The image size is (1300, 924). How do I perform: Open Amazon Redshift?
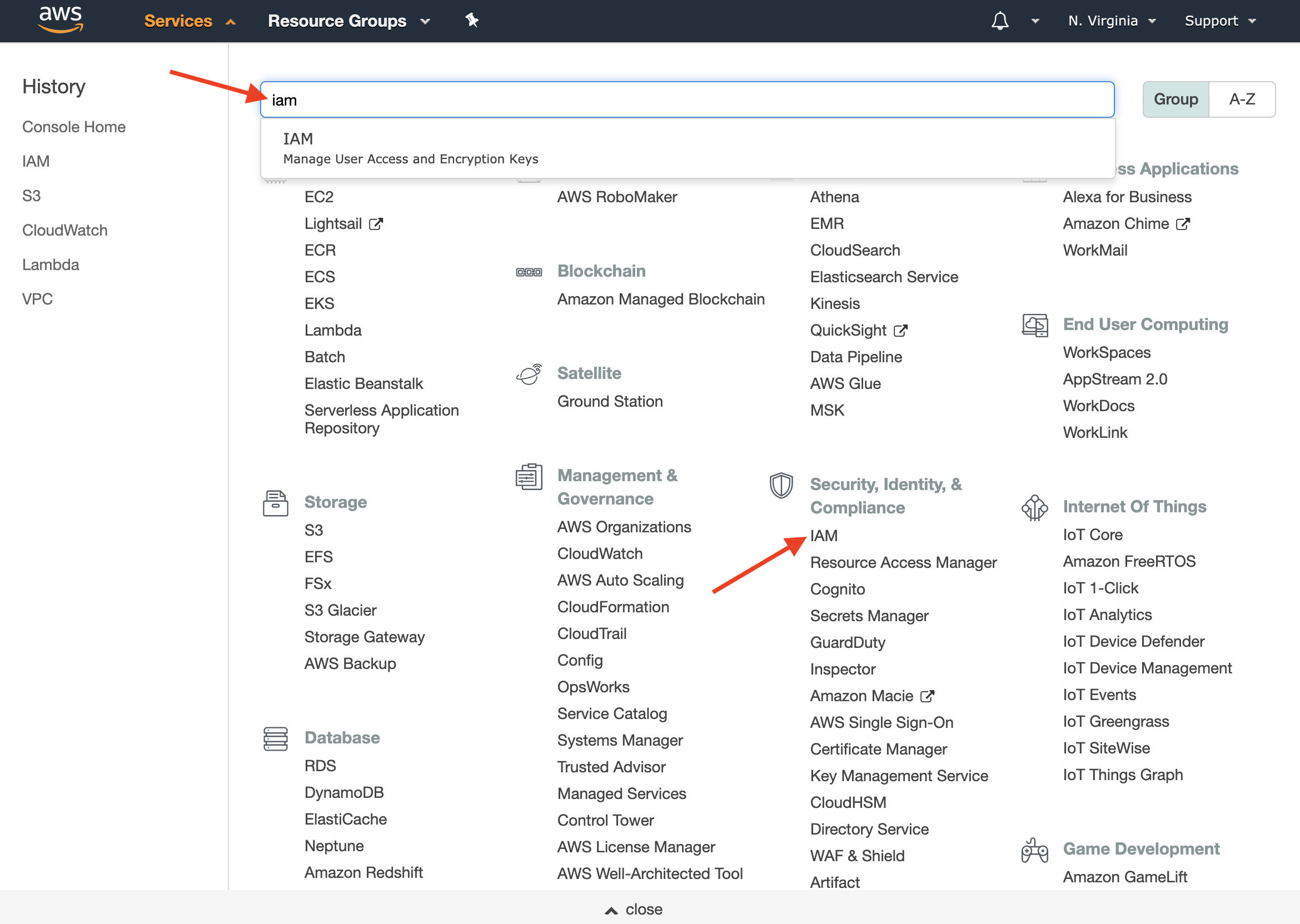point(363,873)
